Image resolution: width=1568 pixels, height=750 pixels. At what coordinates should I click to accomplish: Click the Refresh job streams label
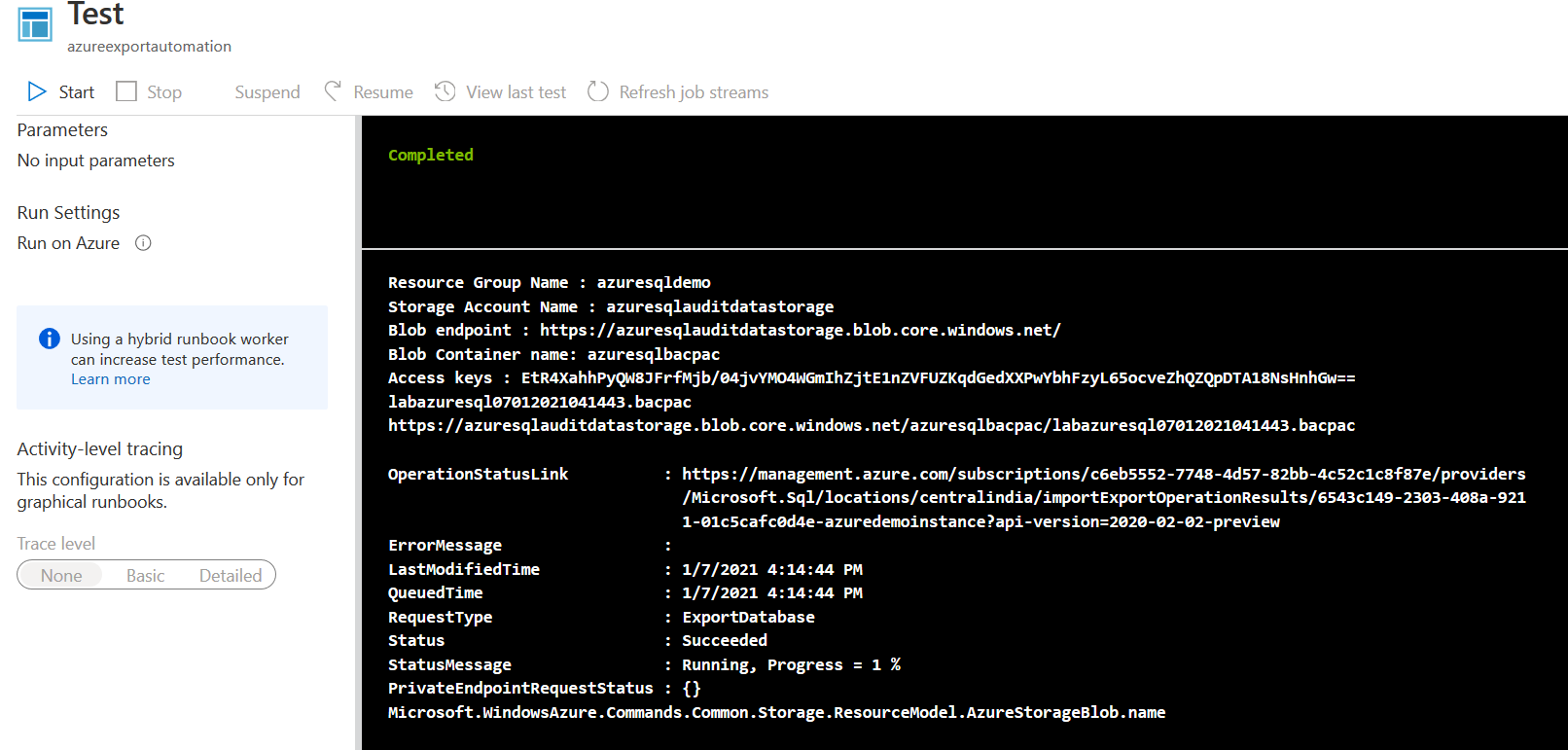pos(694,92)
